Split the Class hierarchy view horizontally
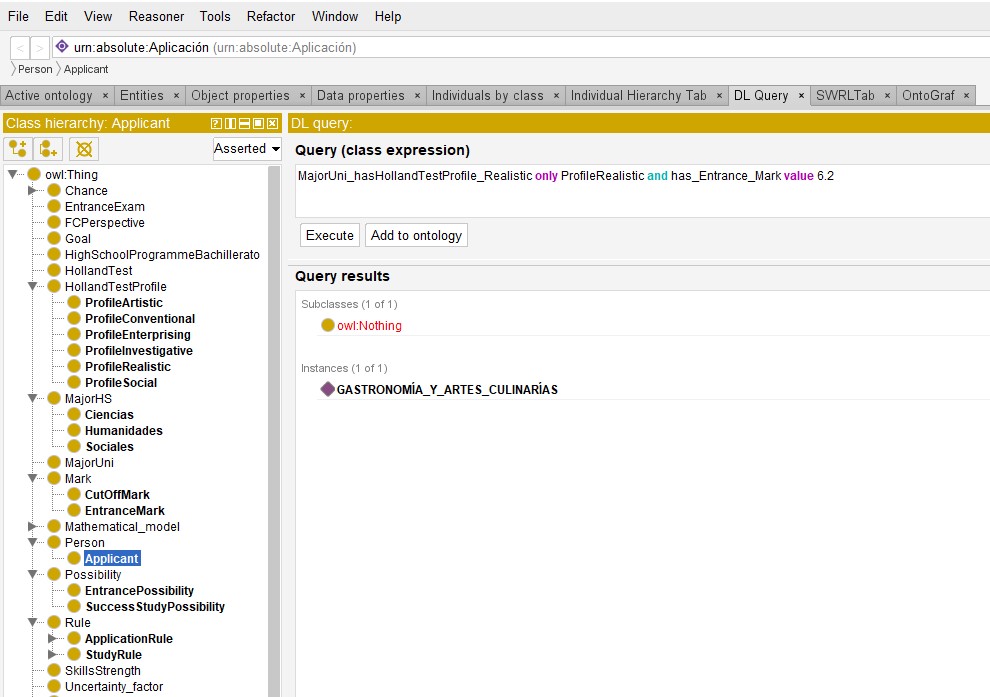 (244, 123)
